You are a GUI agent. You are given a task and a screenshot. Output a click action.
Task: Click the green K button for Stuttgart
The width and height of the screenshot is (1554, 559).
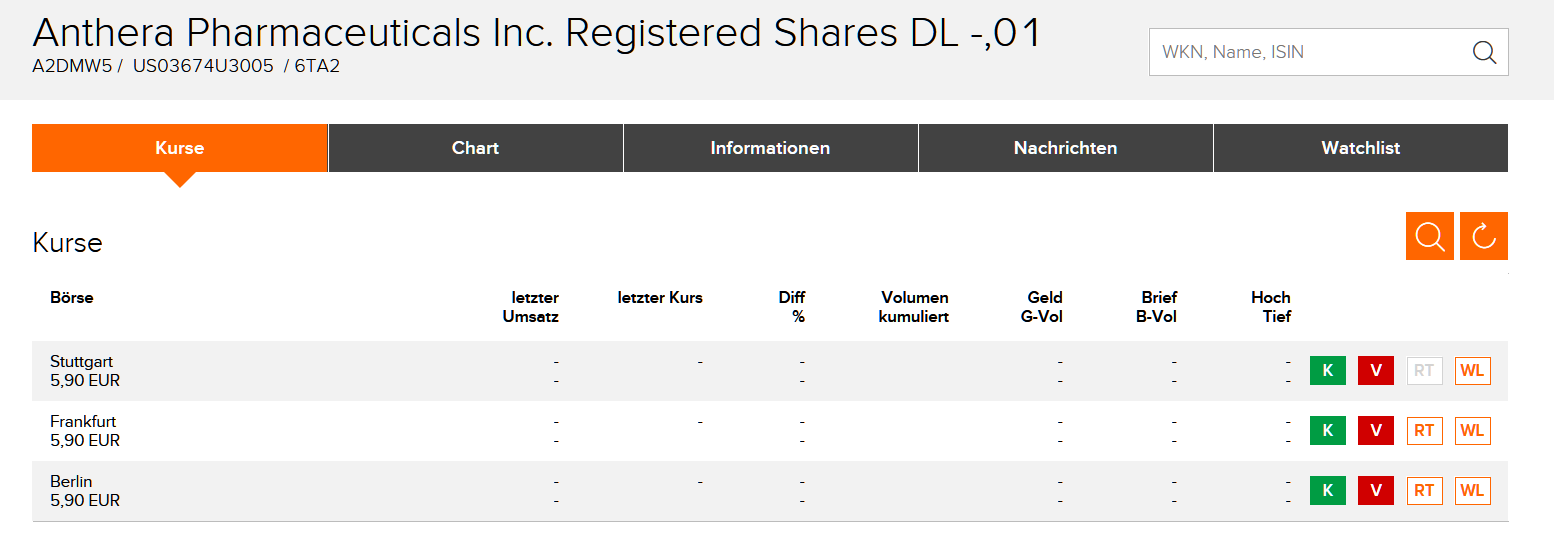coord(1328,371)
